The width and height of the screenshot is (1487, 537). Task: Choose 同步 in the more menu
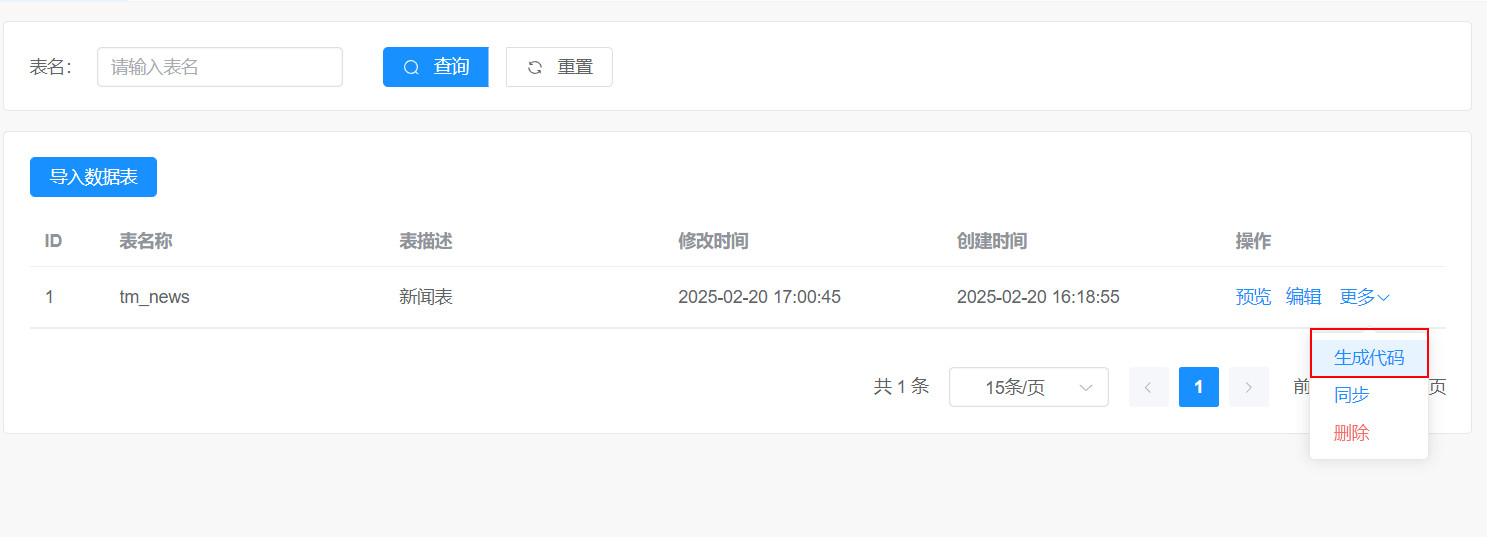pyautogui.click(x=1352, y=395)
